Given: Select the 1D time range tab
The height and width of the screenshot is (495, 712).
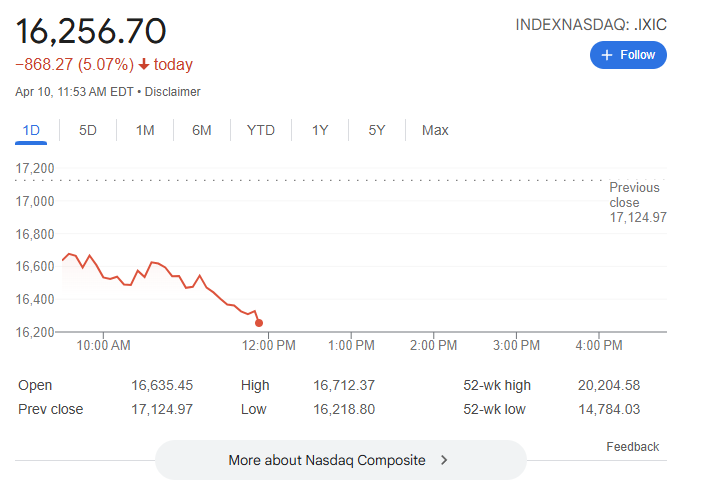Looking at the screenshot, I should (31, 130).
